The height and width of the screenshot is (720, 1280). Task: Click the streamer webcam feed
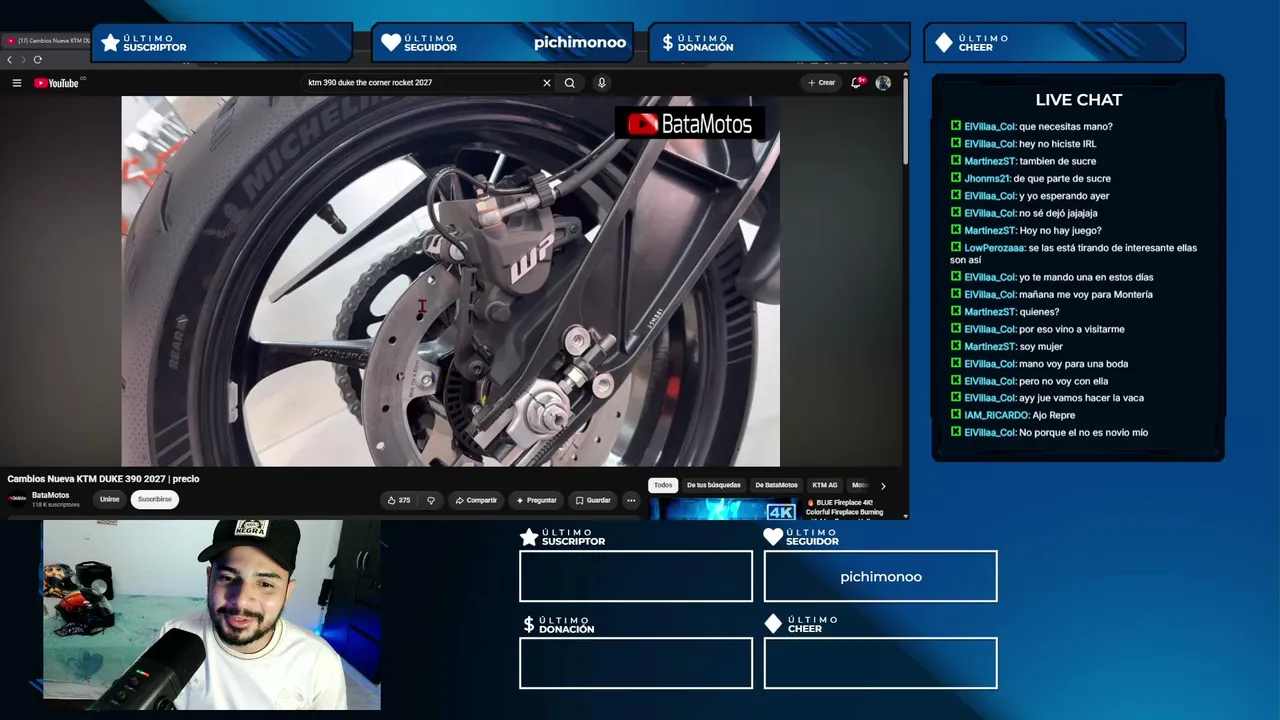[x=212, y=614]
